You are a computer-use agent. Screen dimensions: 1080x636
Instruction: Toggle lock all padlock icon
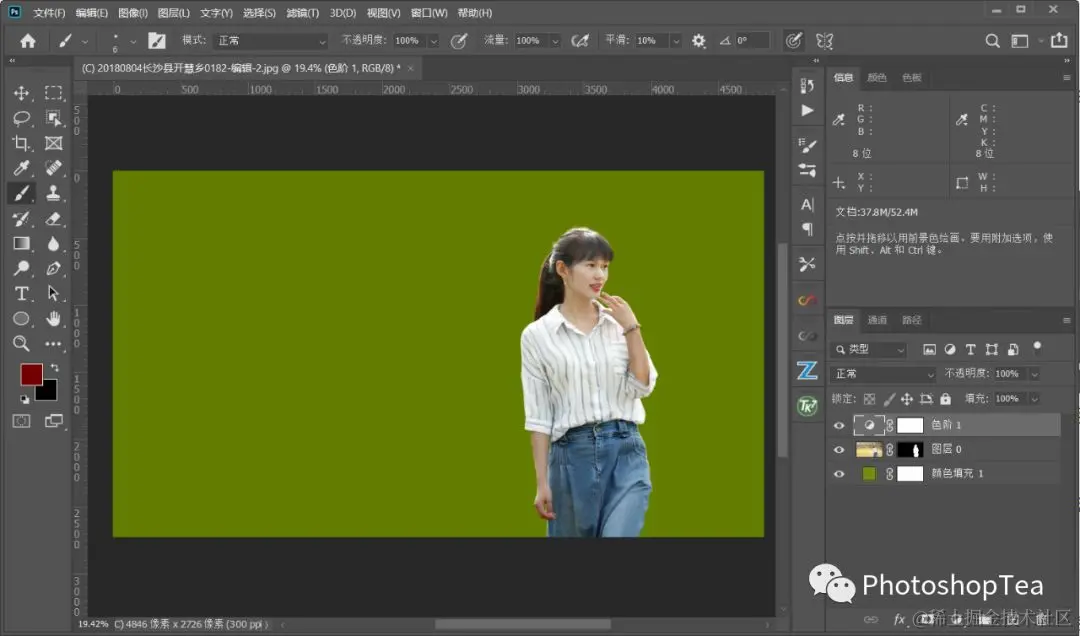click(x=946, y=398)
